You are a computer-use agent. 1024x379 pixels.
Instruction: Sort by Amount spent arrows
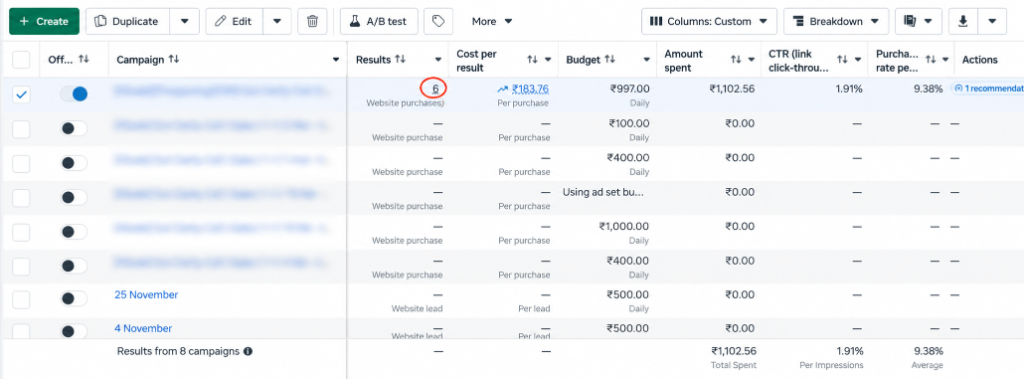tap(736, 59)
